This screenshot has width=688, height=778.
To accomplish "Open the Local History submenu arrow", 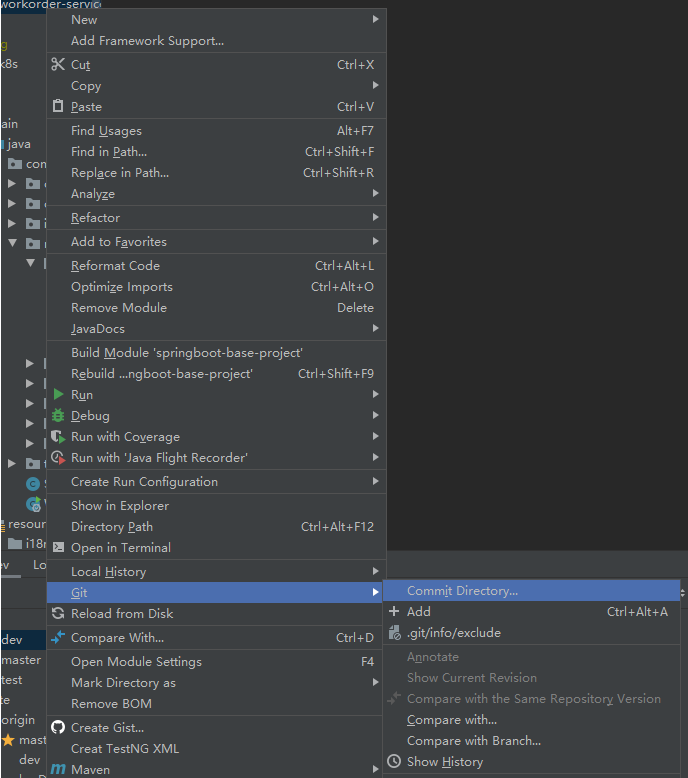I will tap(376, 572).
